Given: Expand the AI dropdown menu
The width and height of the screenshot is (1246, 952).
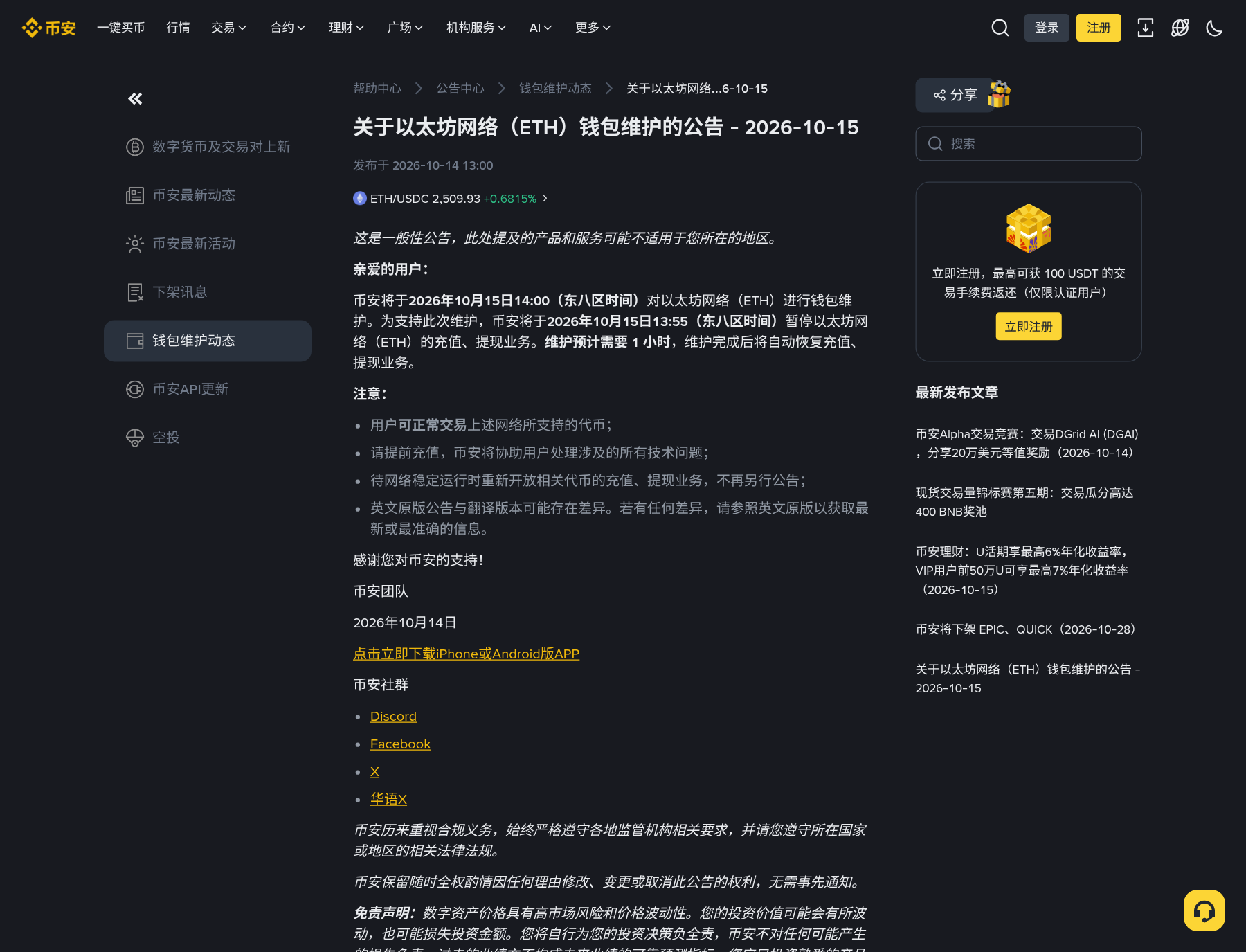Looking at the screenshot, I should [x=541, y=28].
